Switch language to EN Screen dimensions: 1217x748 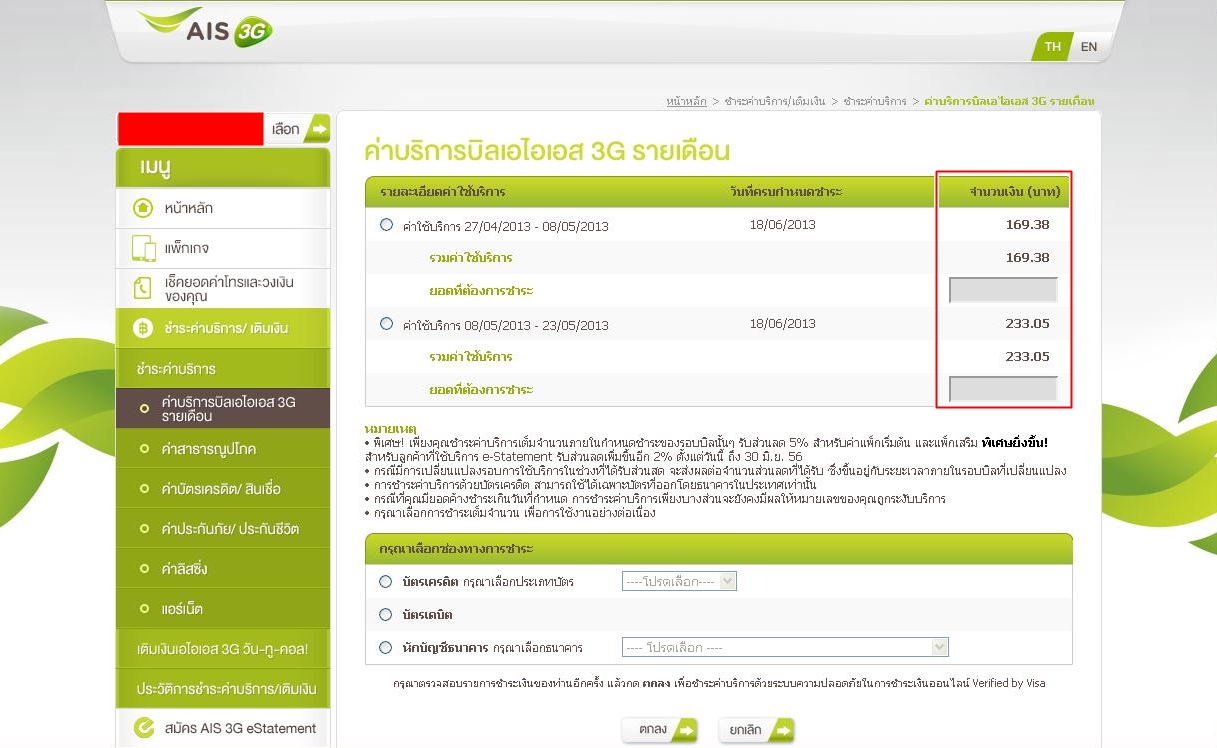[x=1089, y=46]
